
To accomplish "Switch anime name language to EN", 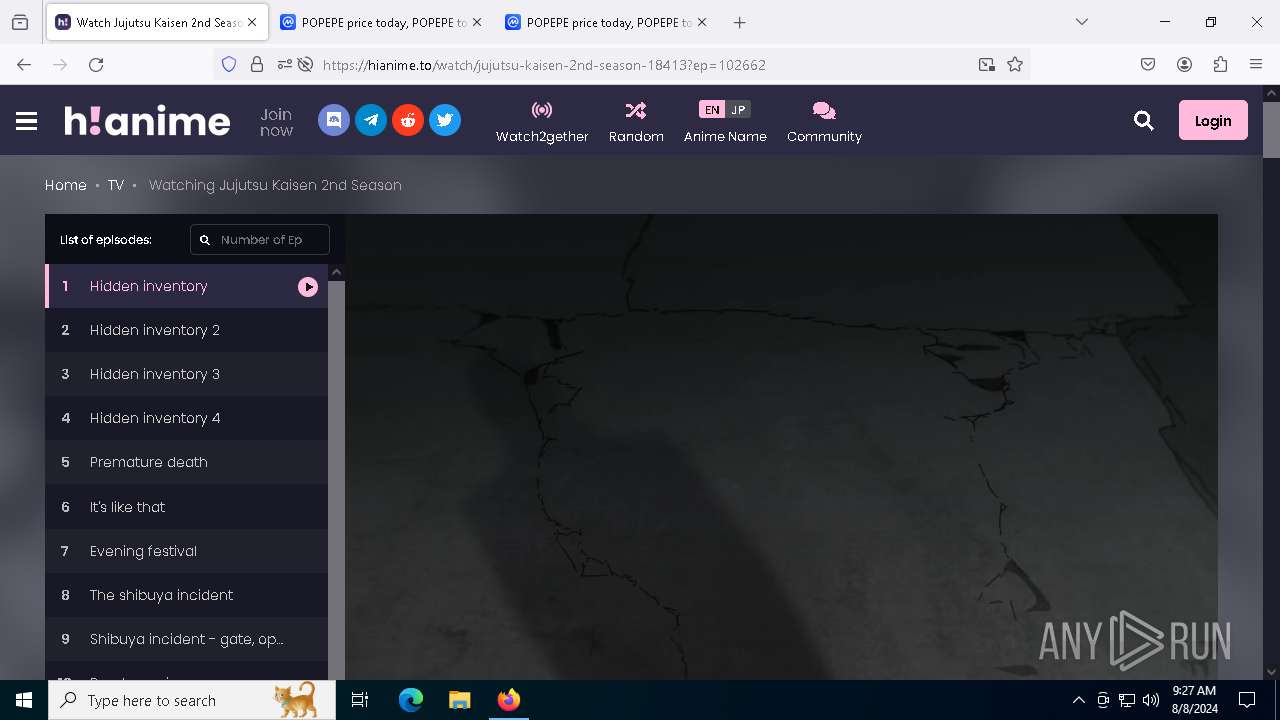I will pyautogui.click(x=712, y=110).
